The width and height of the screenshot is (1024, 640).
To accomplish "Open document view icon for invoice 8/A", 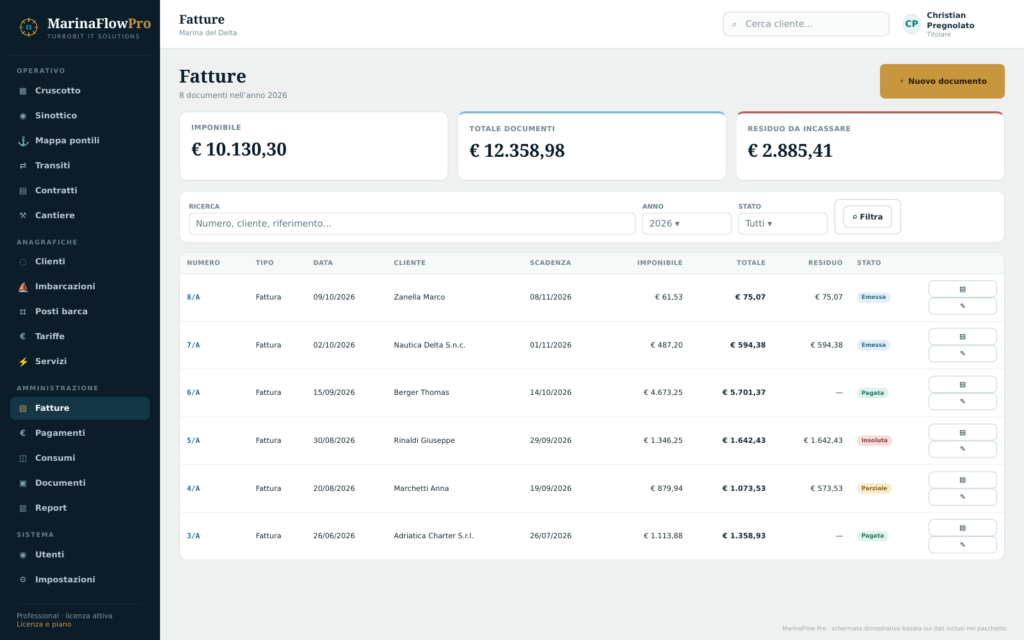I will coord(962,289).
